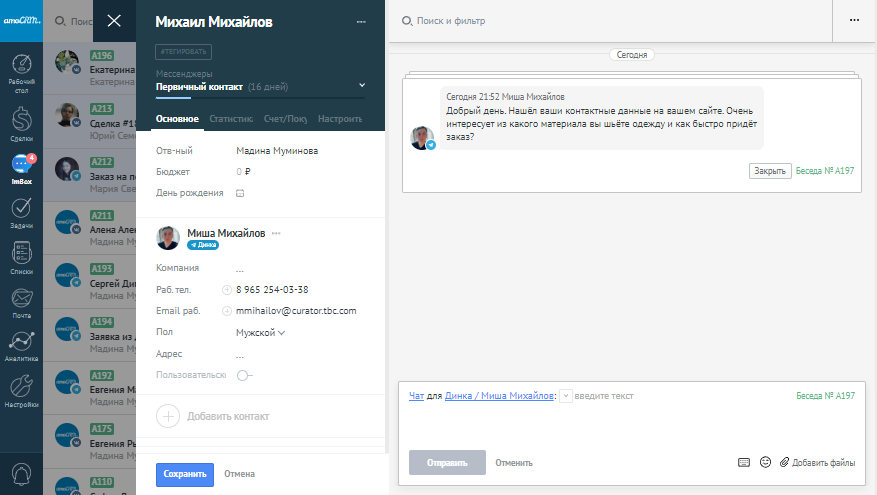Image resolution: width=877 pixels, height=495 pixels.
Task: Click the birthday calendar icon
Action: click(x=240, y=192)
